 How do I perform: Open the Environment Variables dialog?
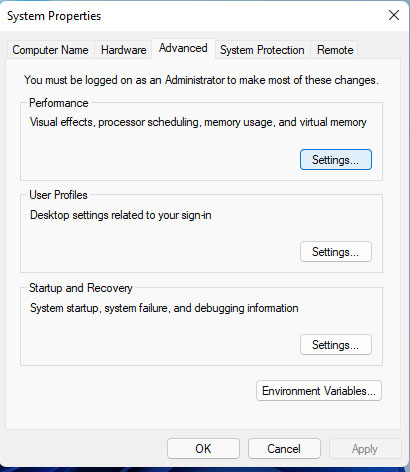[319, 391]
